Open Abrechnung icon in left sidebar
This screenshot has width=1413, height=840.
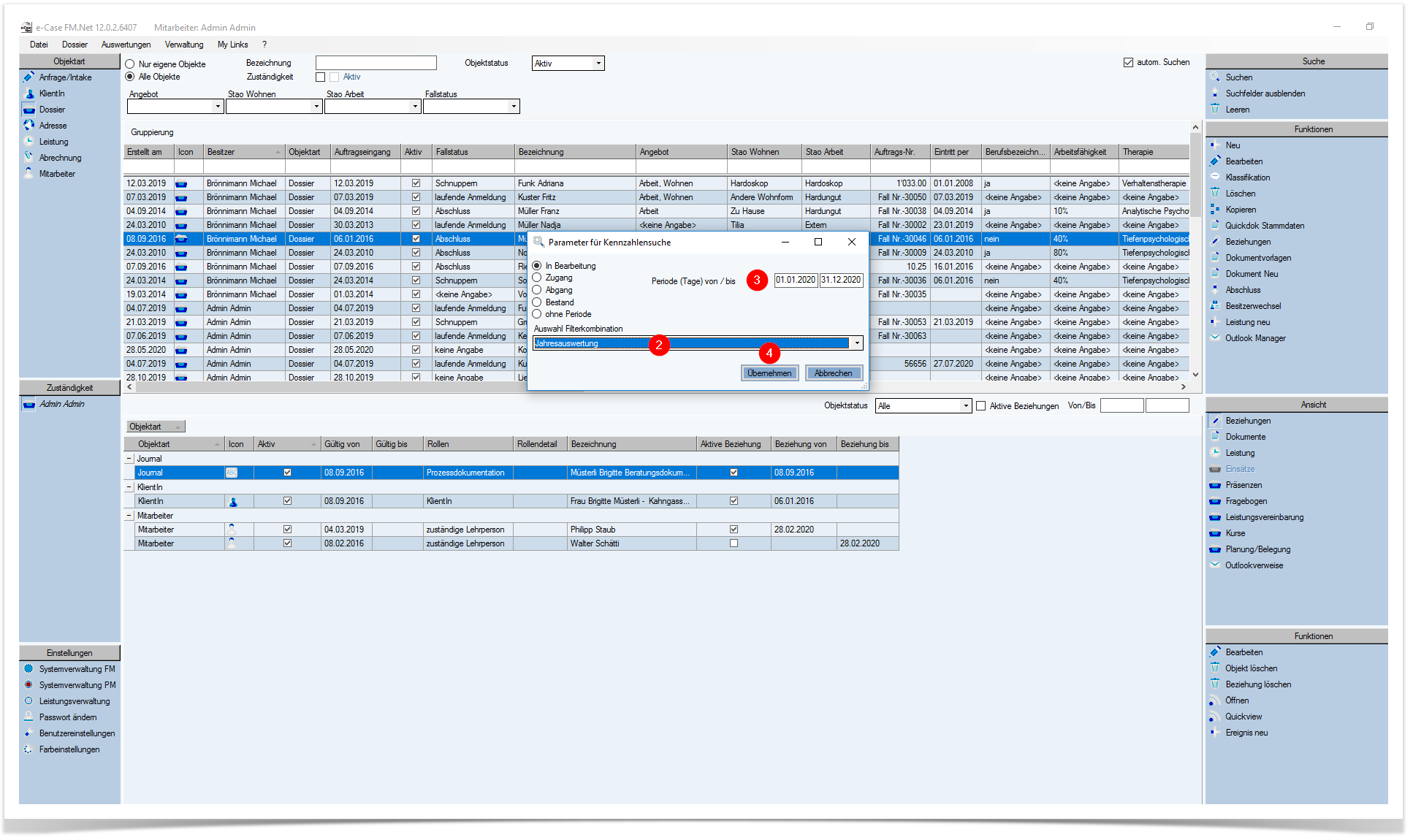coord(28,158)
